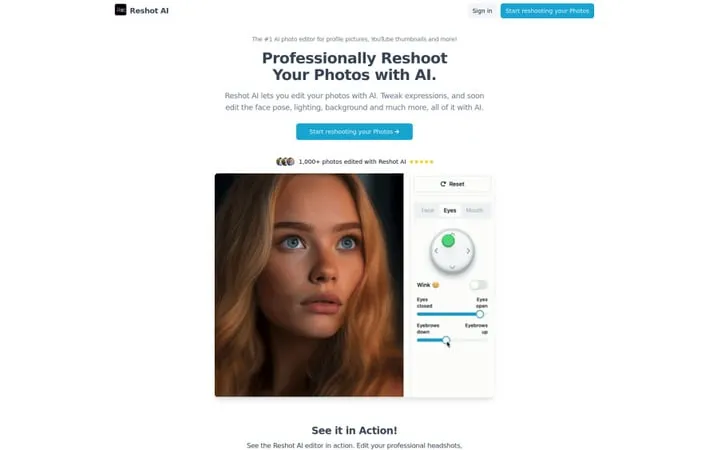
Task: Click the Eyebrows down to up slider handle
Action: [x=446, y=340]
